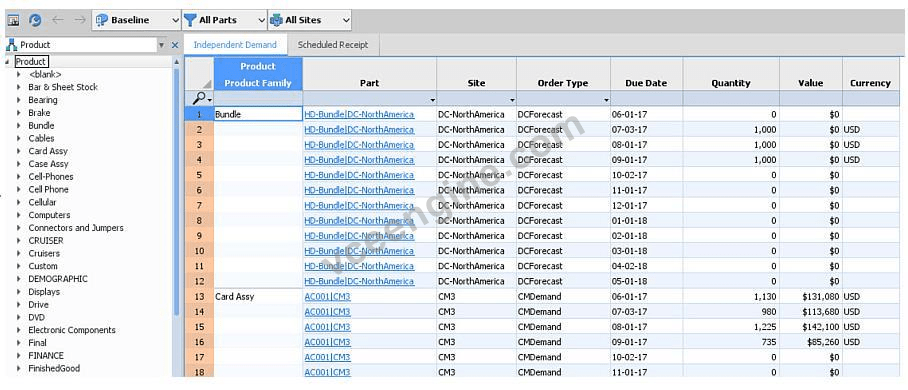The width and height of the screenshot is (908, 390).
Task: Click the Product Family column header
Action: click(x=258, y=83)
